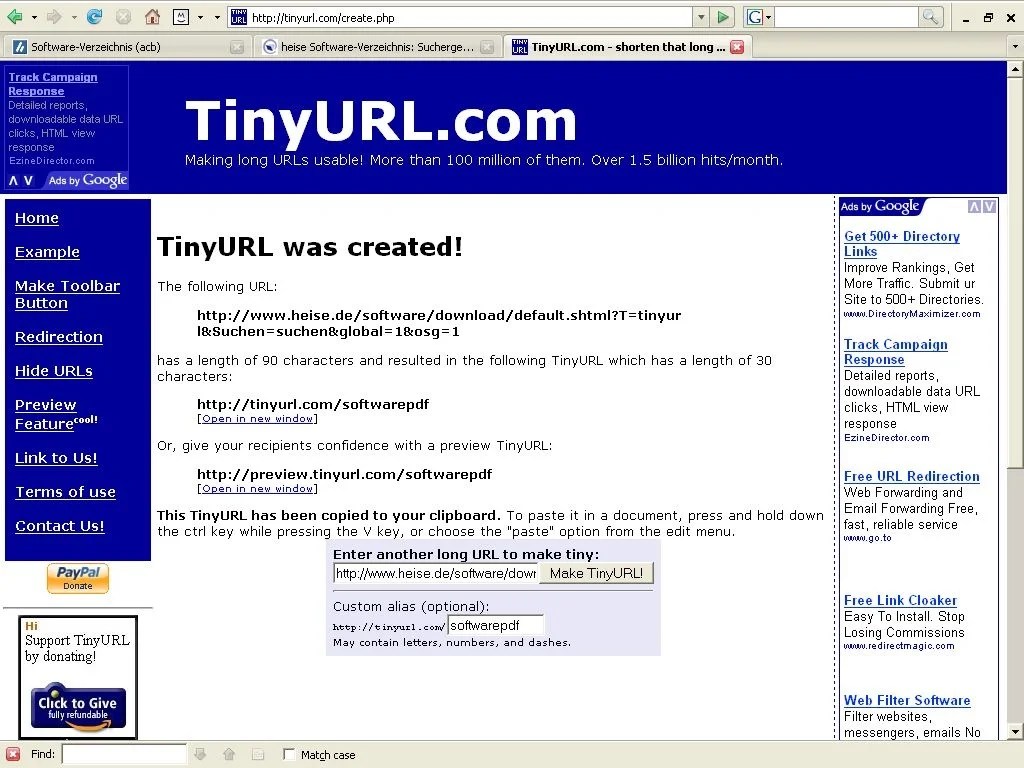Image resolution: width=1024 pixels, height=768 pixels.
Task: Select the TinyURL.com tab
Action: 628,46
